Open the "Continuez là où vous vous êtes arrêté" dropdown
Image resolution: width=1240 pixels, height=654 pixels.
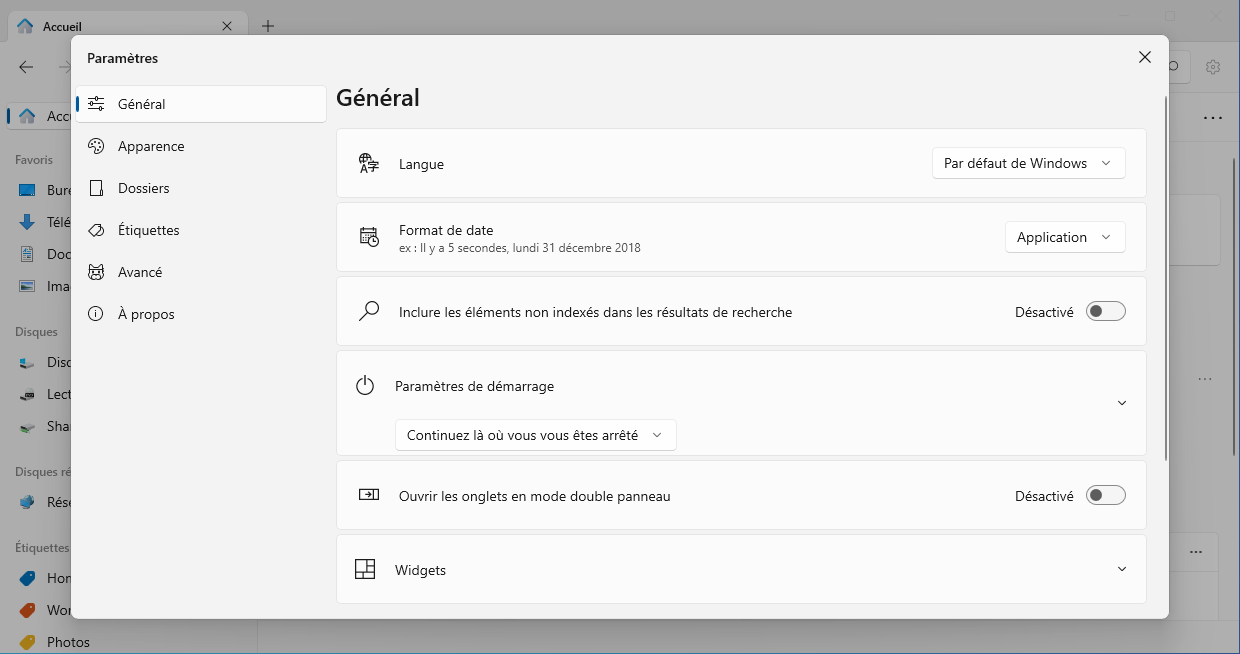[535, 435]
